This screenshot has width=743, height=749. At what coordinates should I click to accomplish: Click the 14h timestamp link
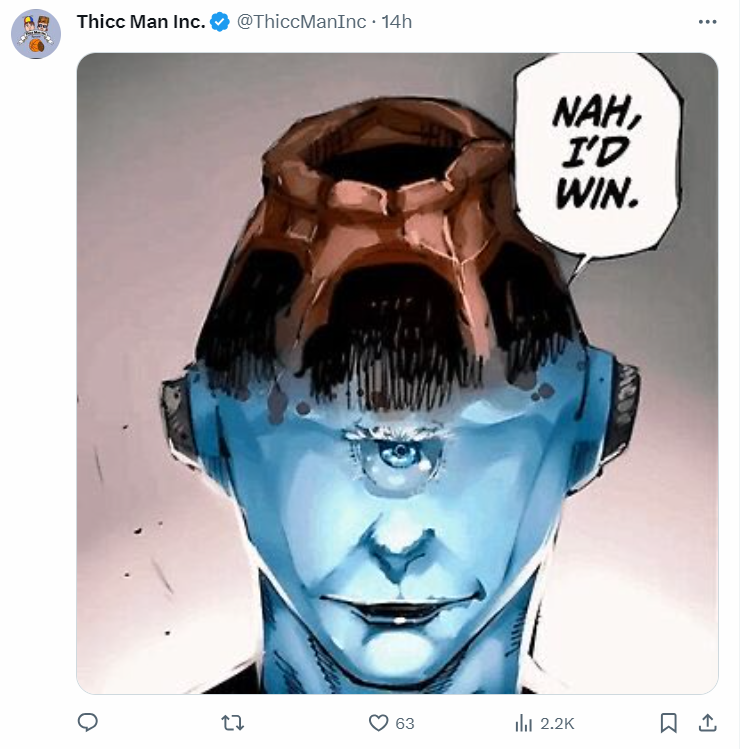pyautogui.click(x=396, y=22)
